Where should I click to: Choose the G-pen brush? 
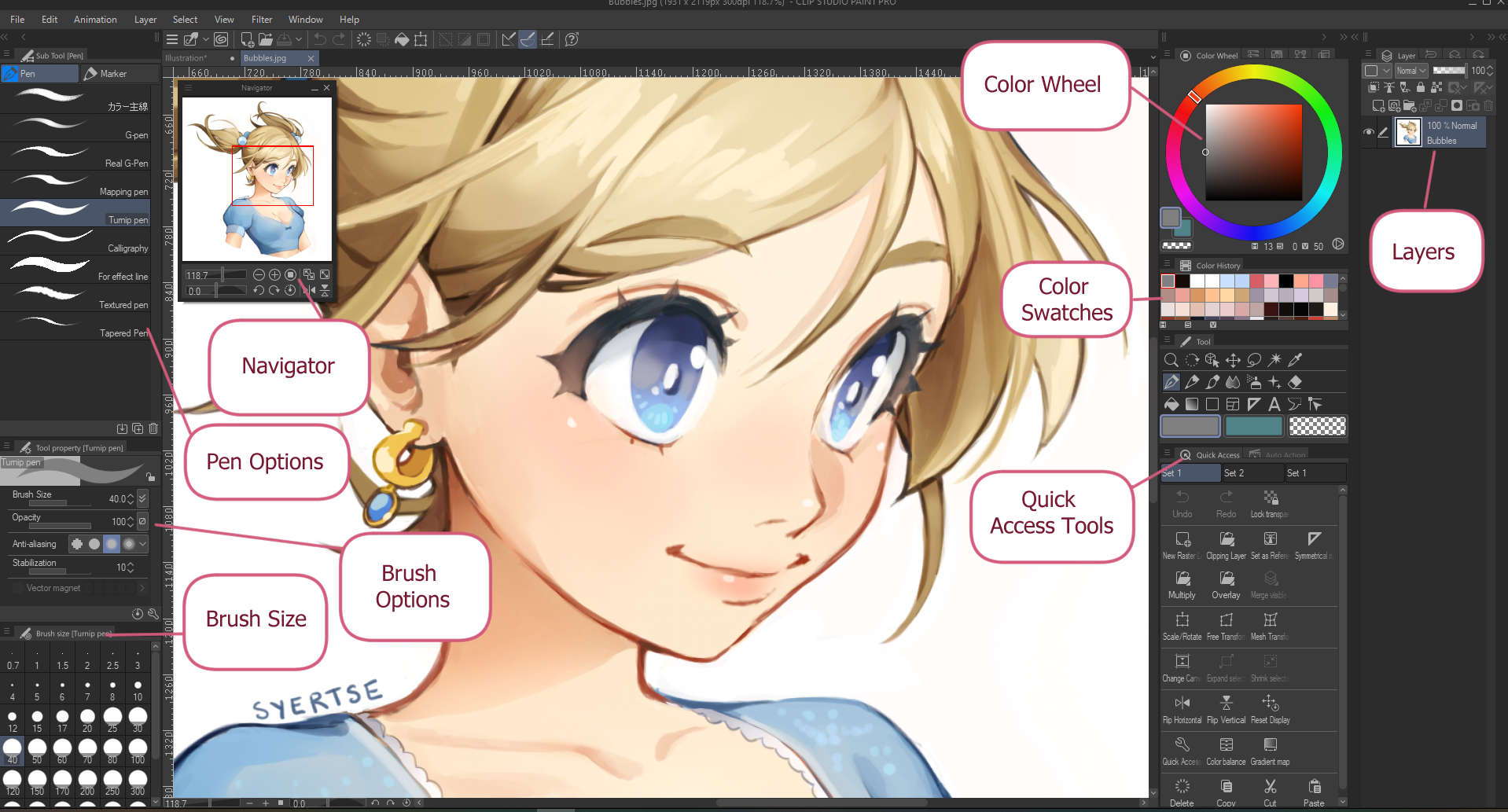pos(75,128)
